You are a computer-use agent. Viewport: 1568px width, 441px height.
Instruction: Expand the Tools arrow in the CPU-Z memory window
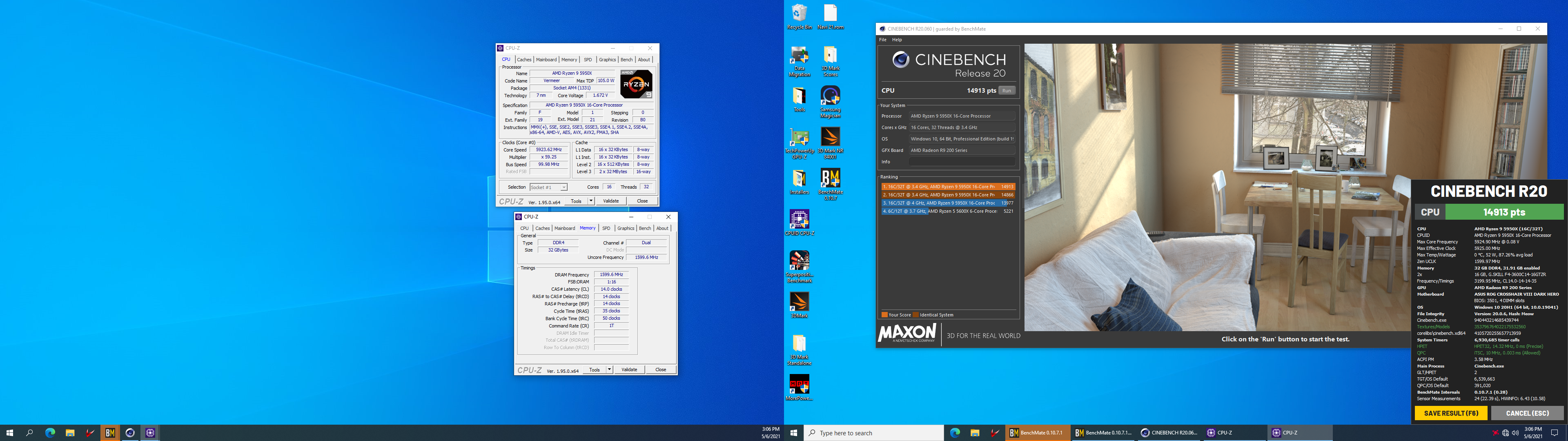609,370
